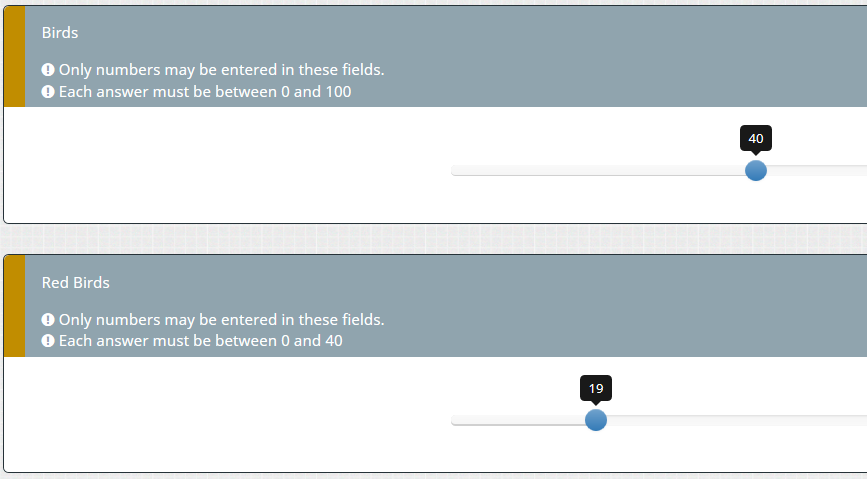
Task: Click the numbers-only hint text under Red Birds
Action: tap(221, 320)
